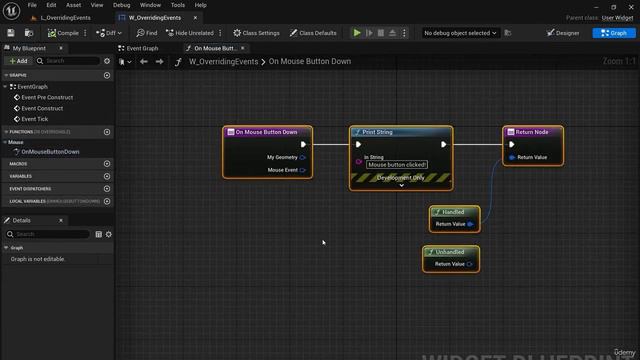
Task: Click Mouse Event output pin
Action: 302,170
